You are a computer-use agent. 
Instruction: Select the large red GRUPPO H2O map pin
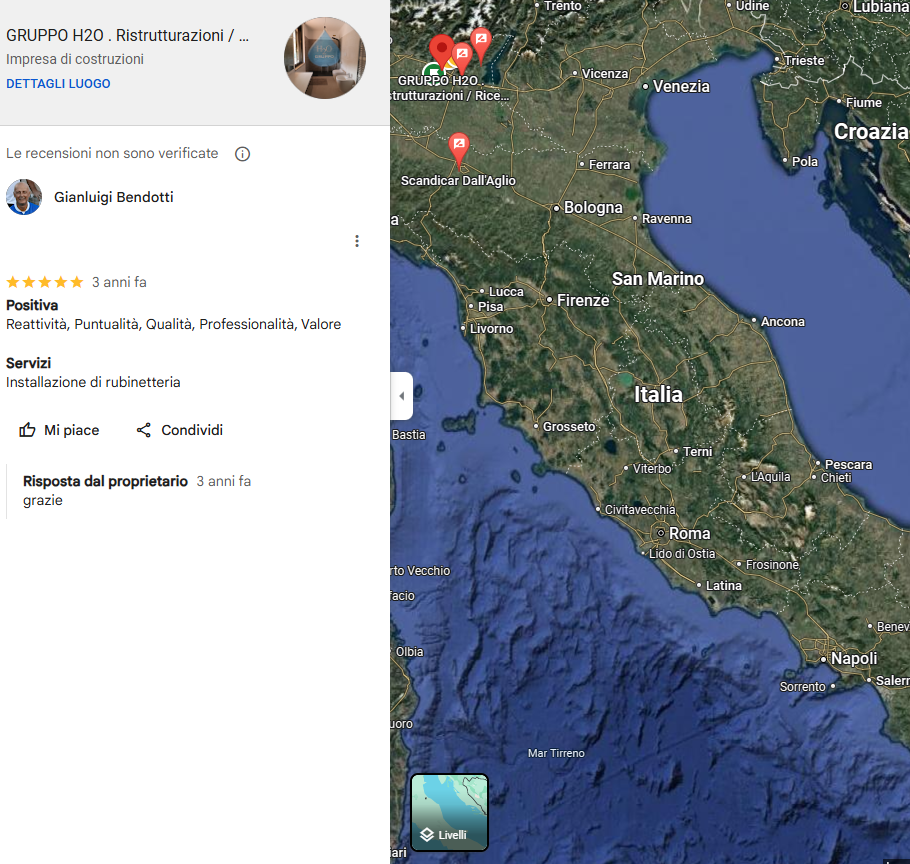point(442,52)
